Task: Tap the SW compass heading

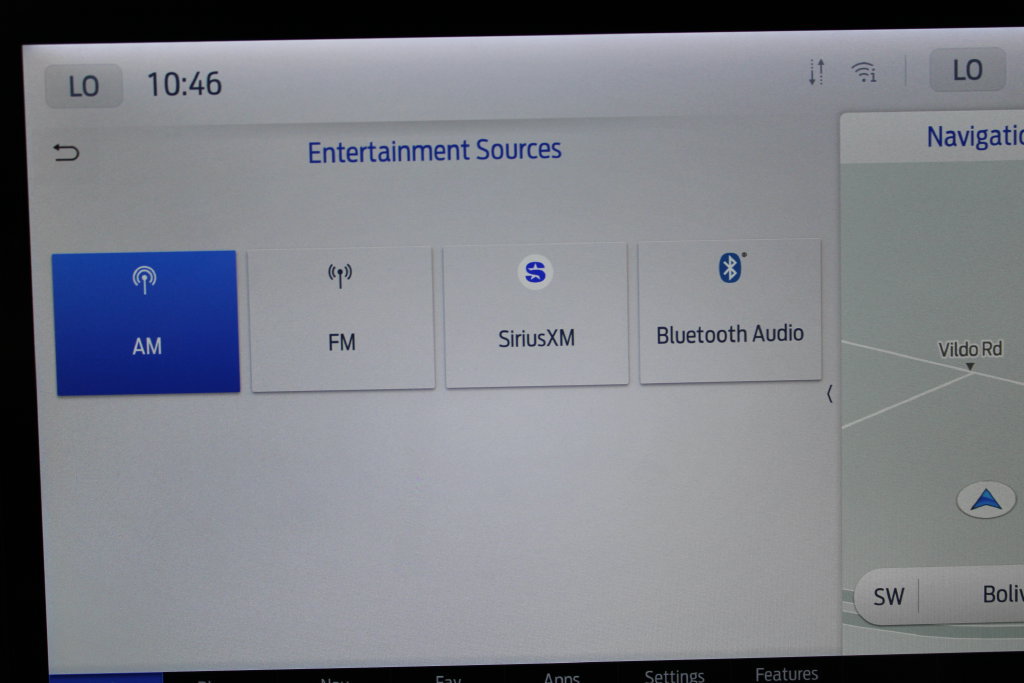Action: tap(889, 596)
